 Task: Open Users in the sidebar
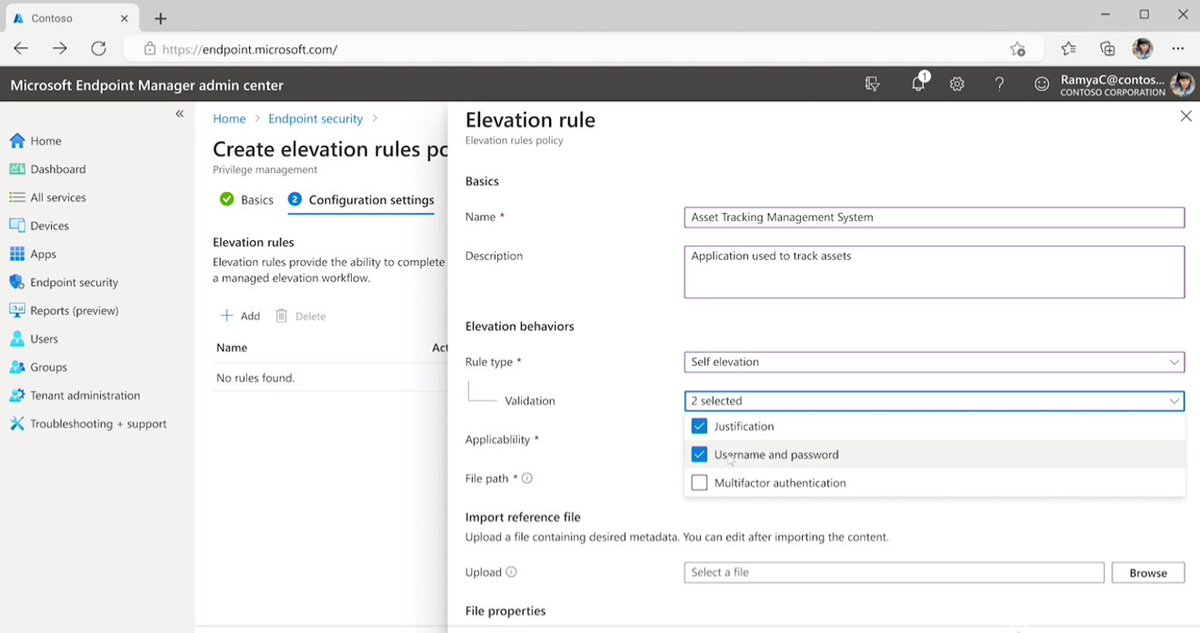[x=34, y=339]
